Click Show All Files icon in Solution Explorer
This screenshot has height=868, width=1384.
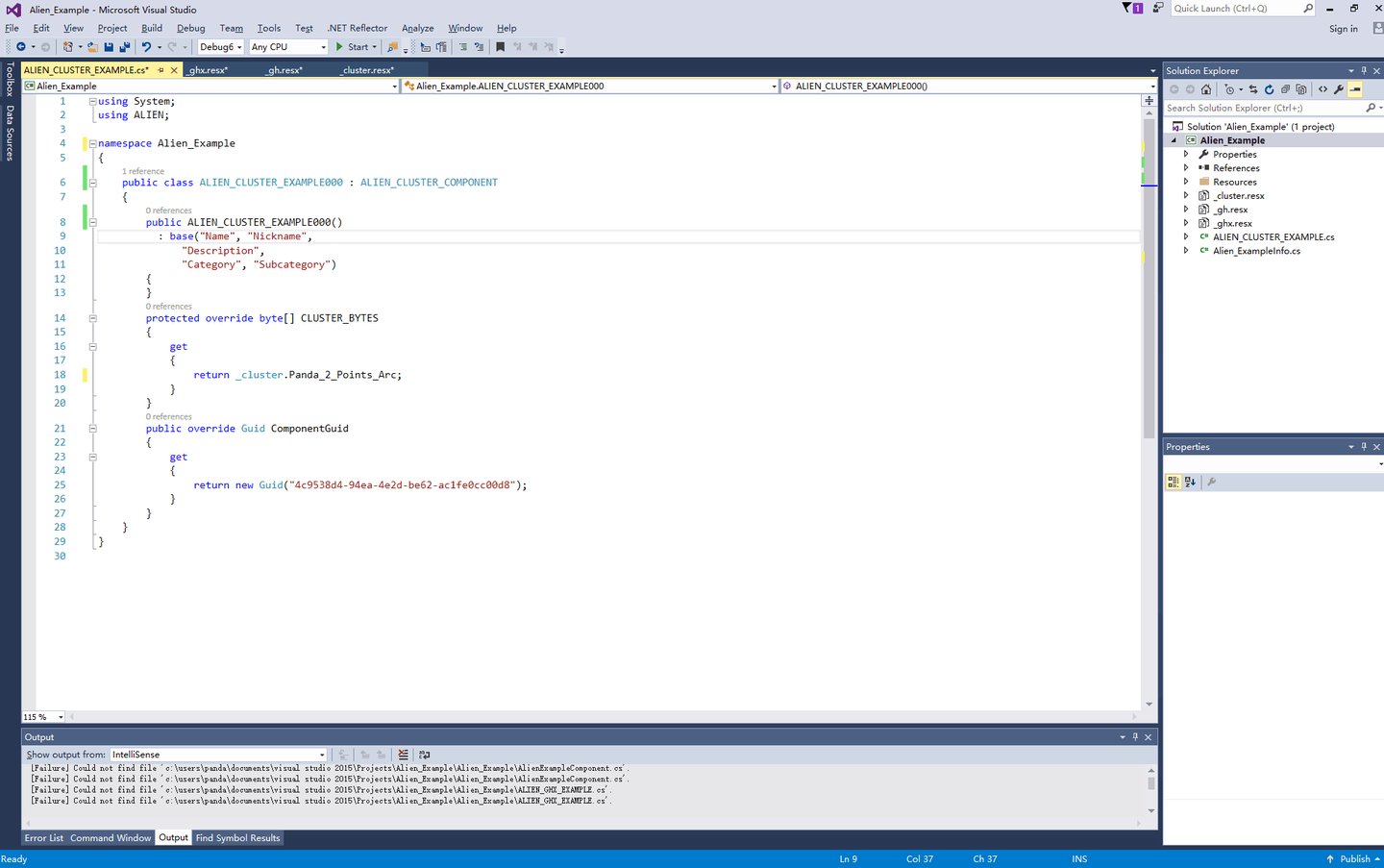[x=1301, y=89]
